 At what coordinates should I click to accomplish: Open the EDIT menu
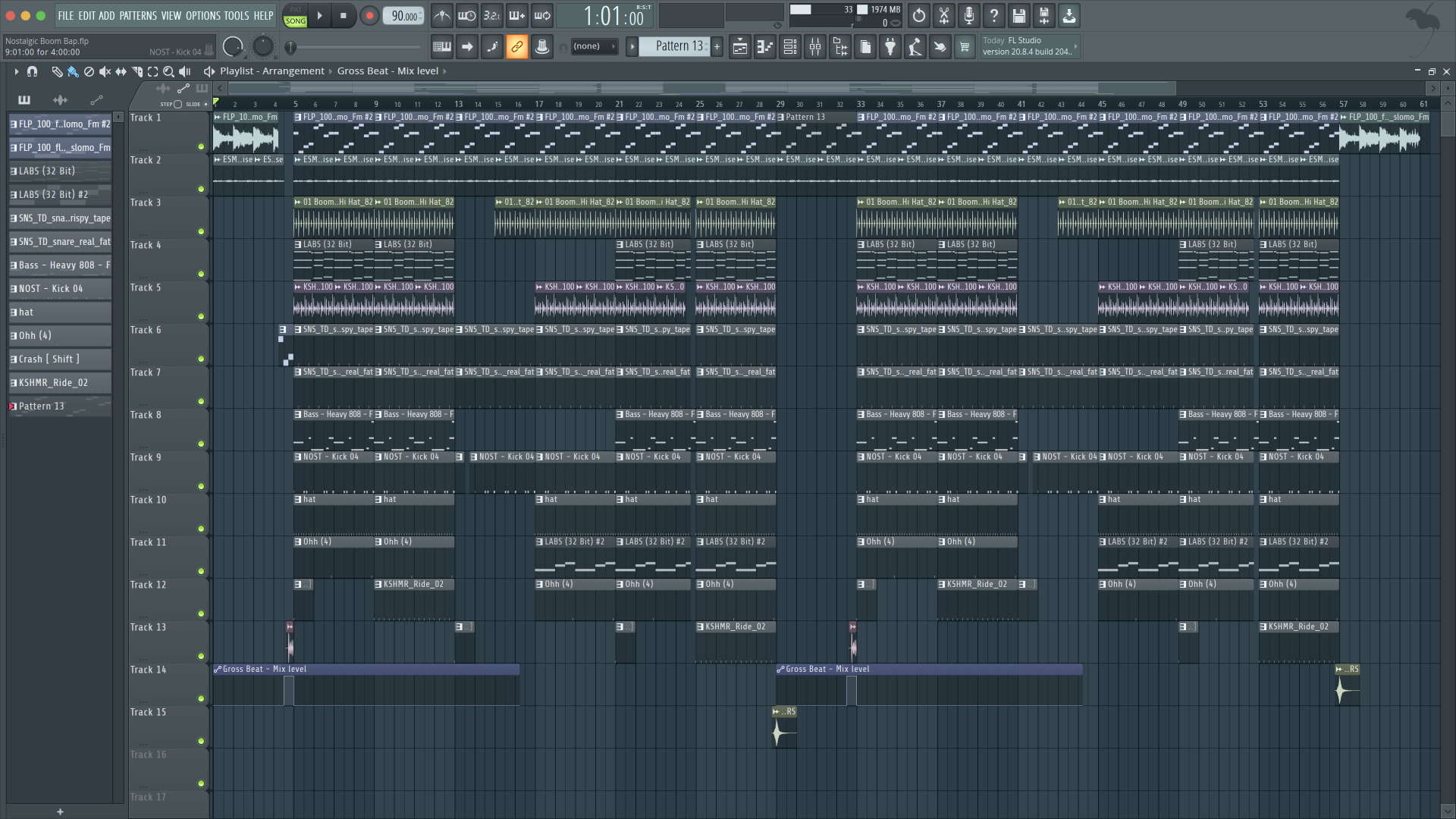tap(86, 16)
